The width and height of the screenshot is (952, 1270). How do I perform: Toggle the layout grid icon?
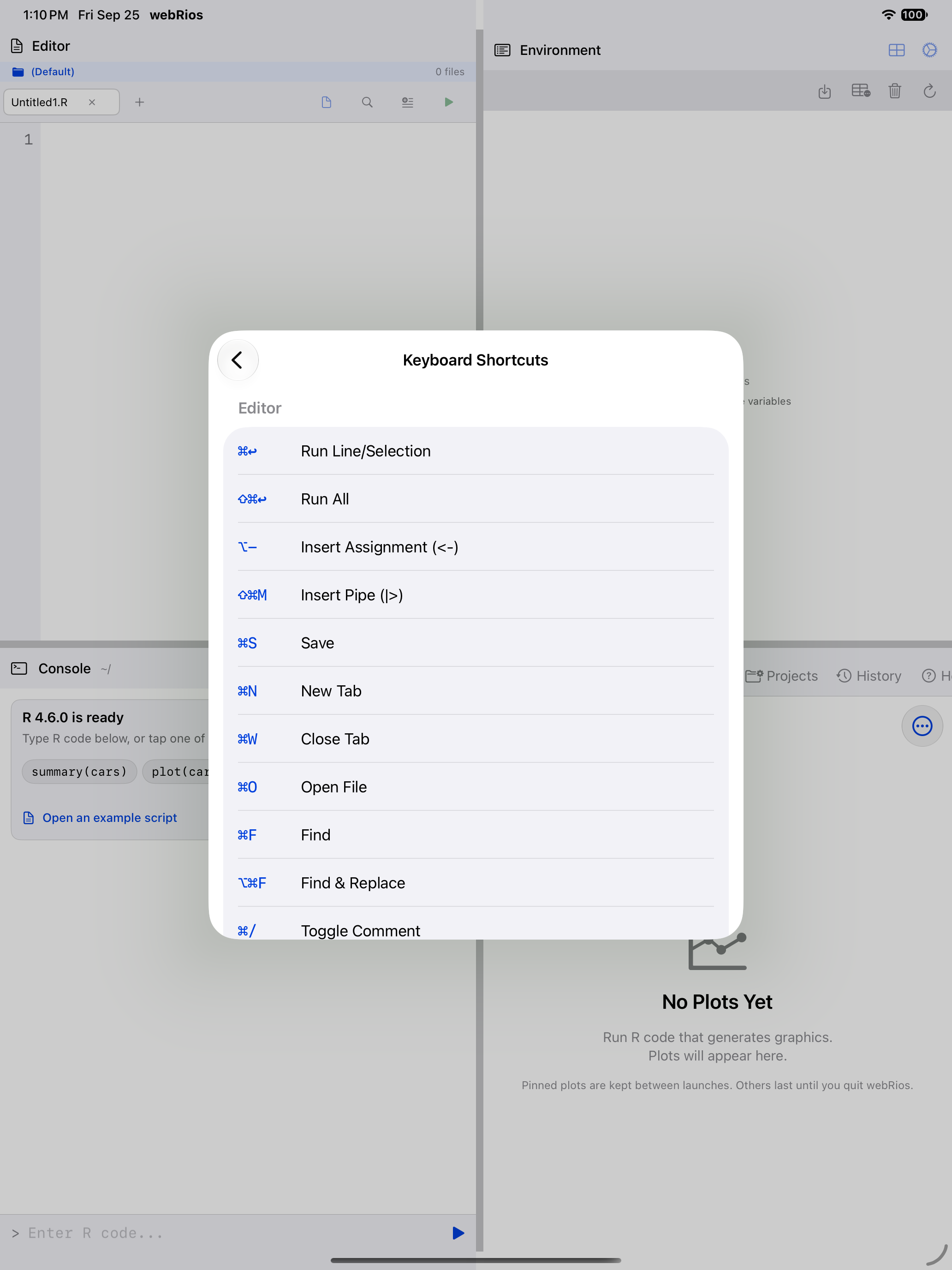tap(896, 50)
